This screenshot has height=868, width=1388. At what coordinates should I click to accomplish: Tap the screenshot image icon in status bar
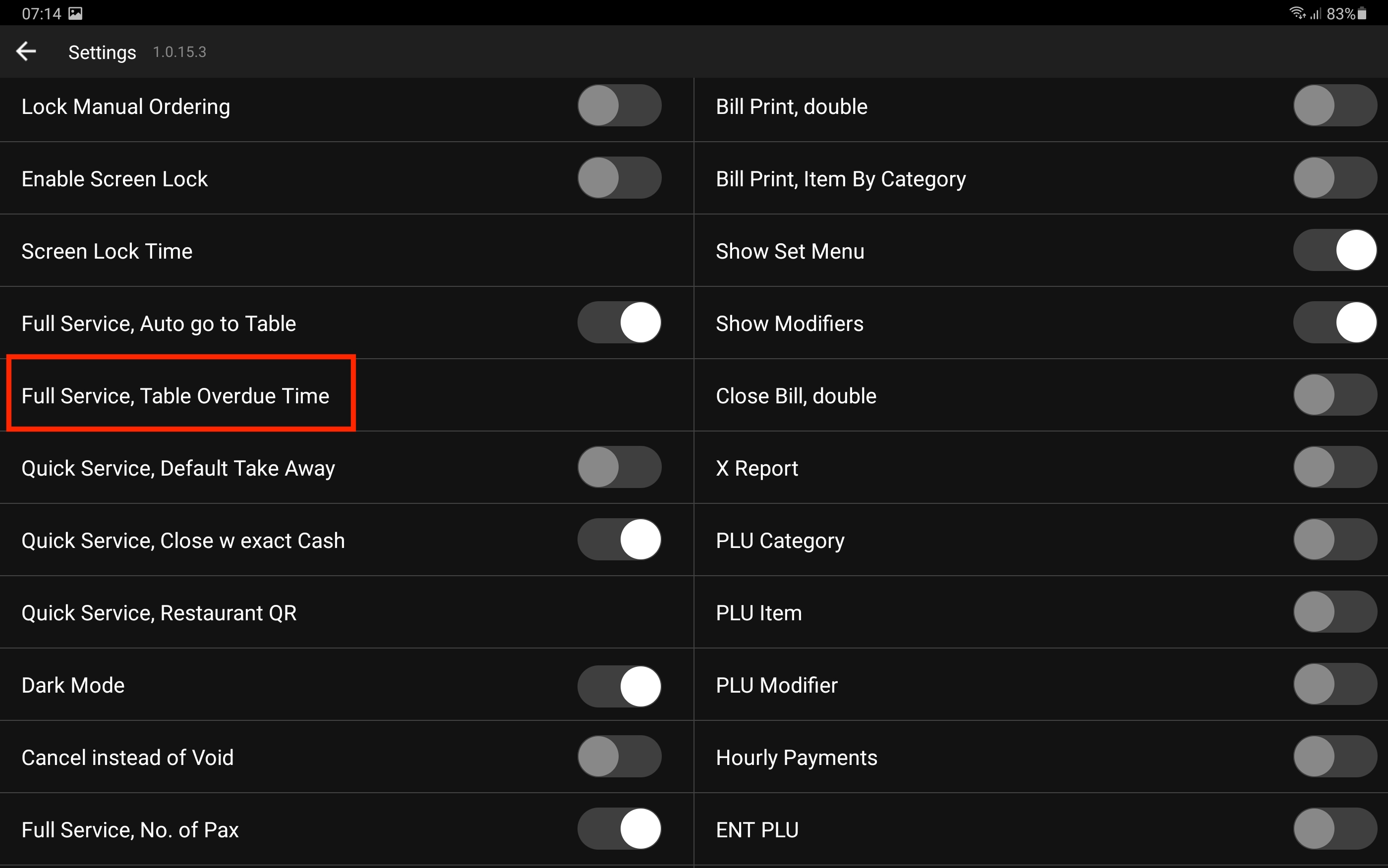click(75, 13)
